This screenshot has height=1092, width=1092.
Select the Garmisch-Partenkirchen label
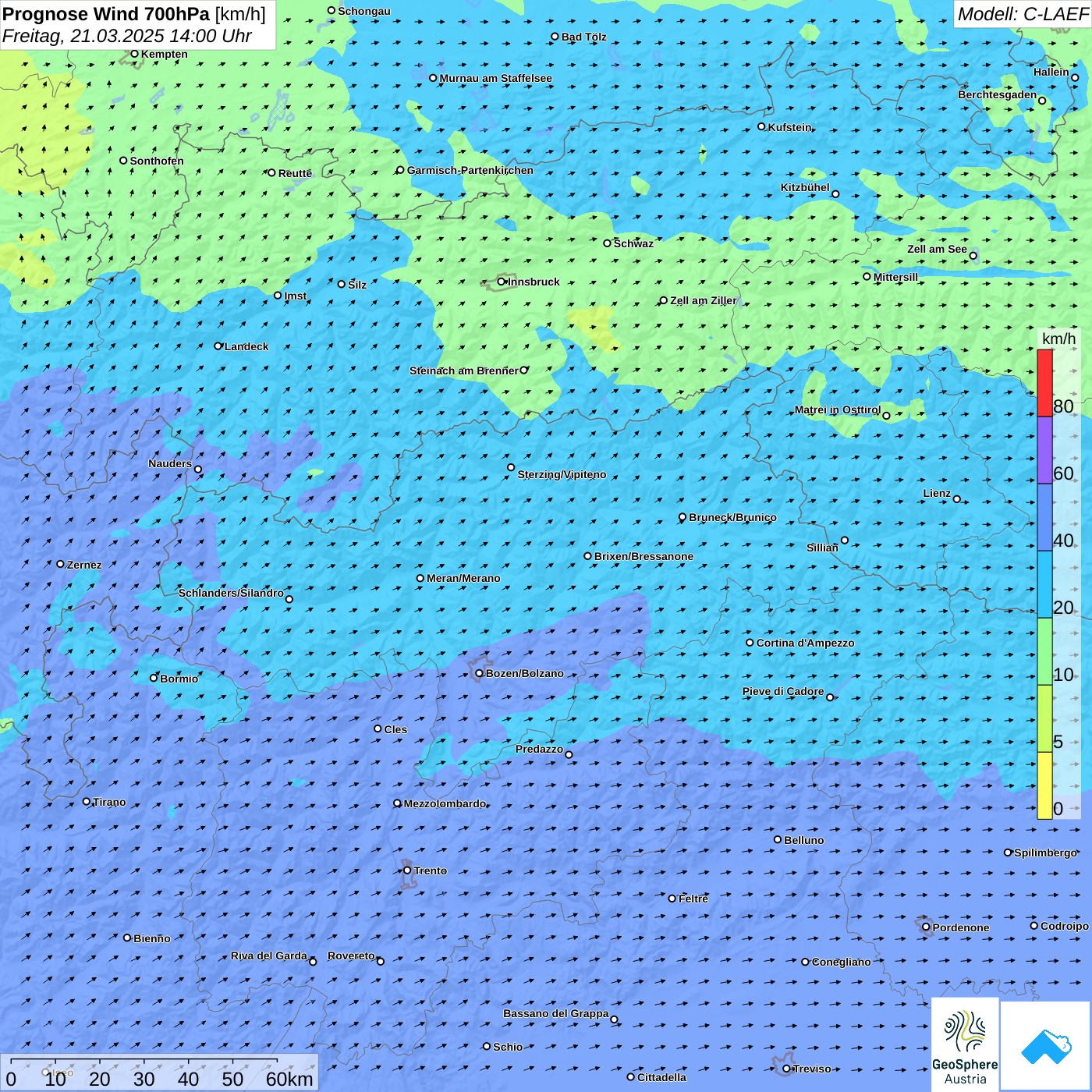[470, 170]
